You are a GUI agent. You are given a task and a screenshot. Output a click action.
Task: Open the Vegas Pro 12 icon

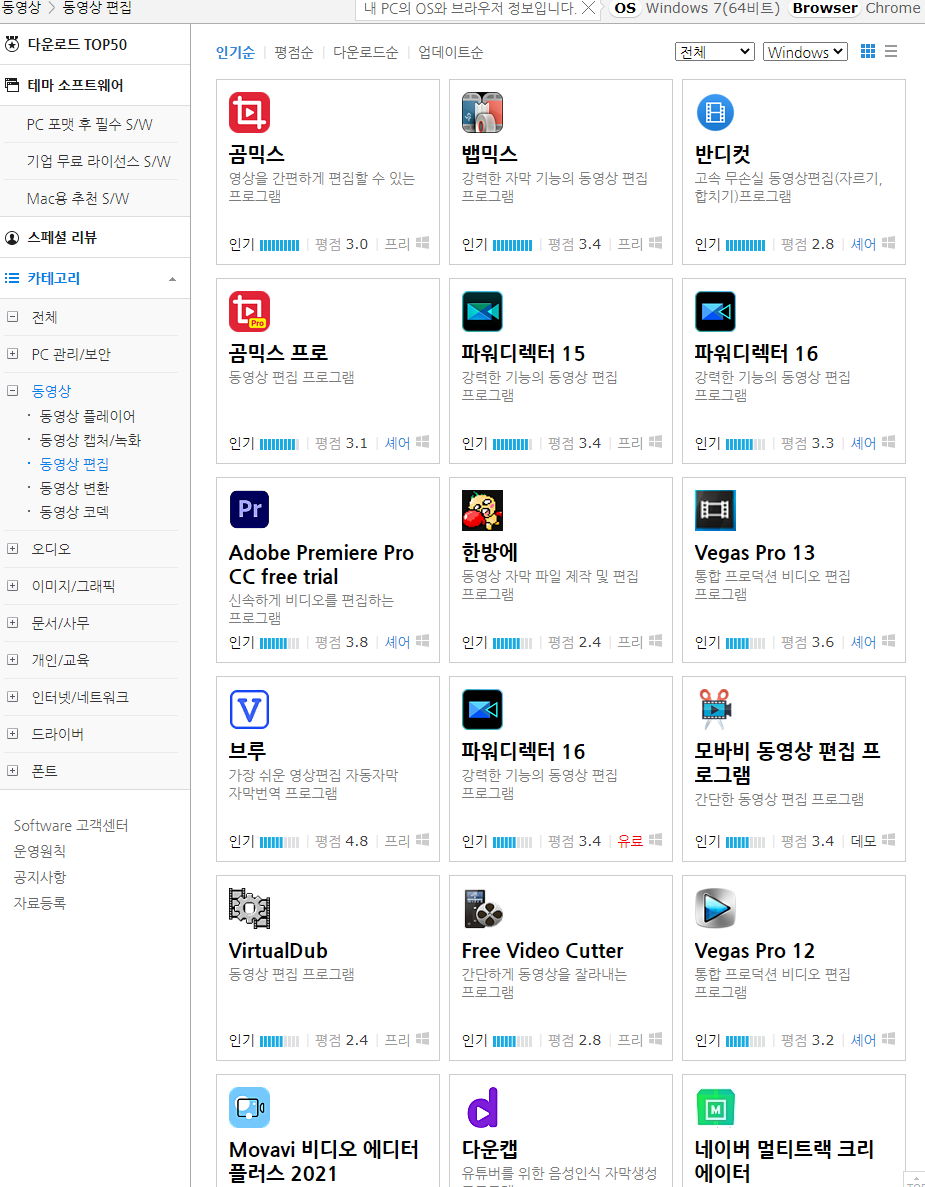pos(715,908)
